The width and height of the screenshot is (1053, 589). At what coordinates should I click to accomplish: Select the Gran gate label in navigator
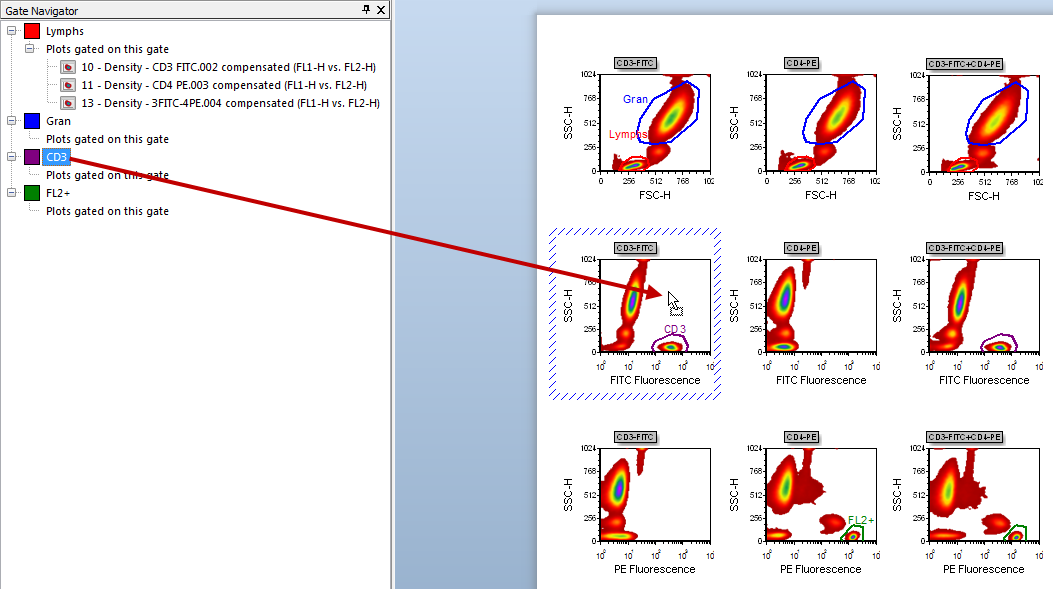[58, 121]
